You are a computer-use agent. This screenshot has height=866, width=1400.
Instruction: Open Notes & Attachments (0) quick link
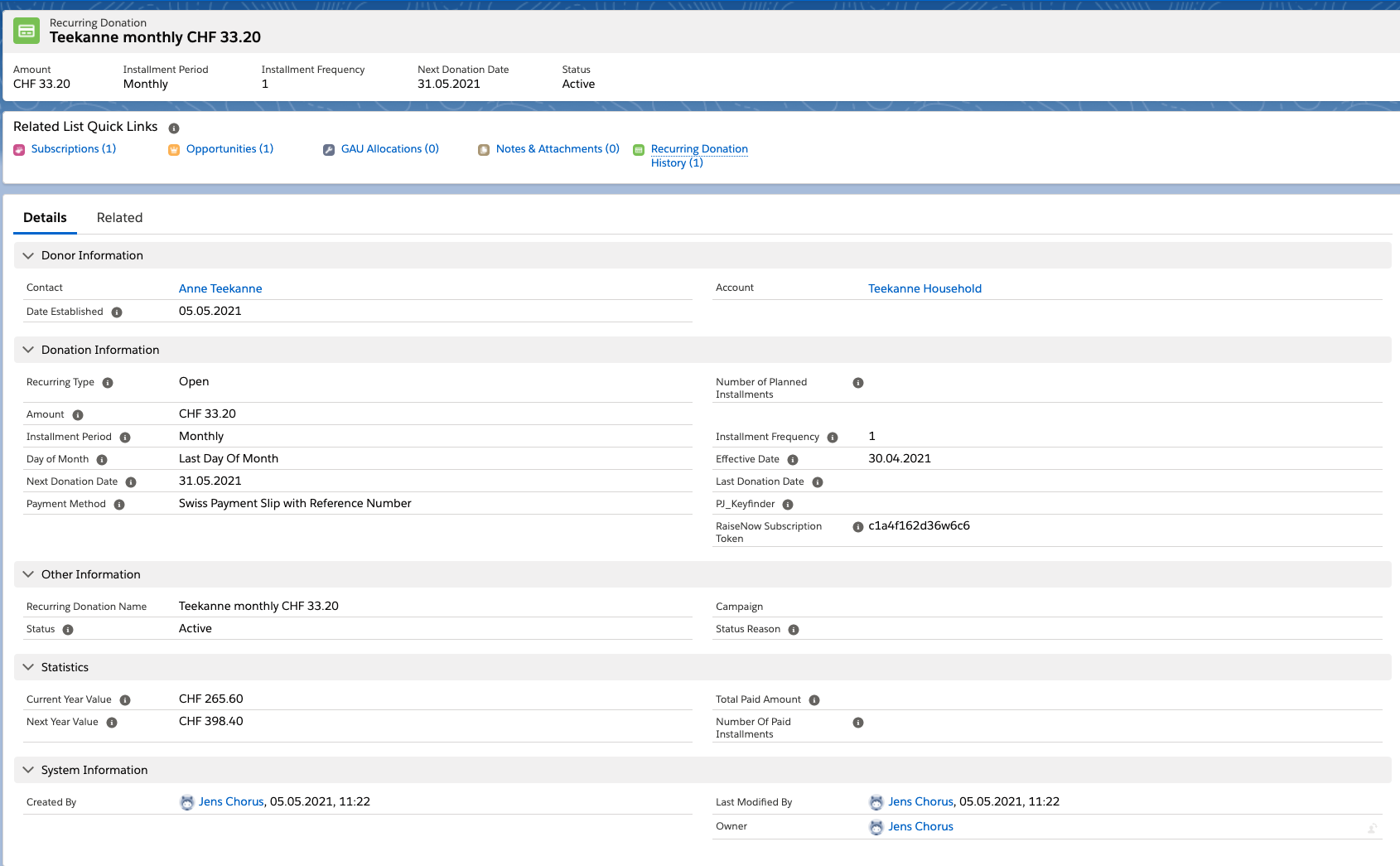[x=558, y=149]
